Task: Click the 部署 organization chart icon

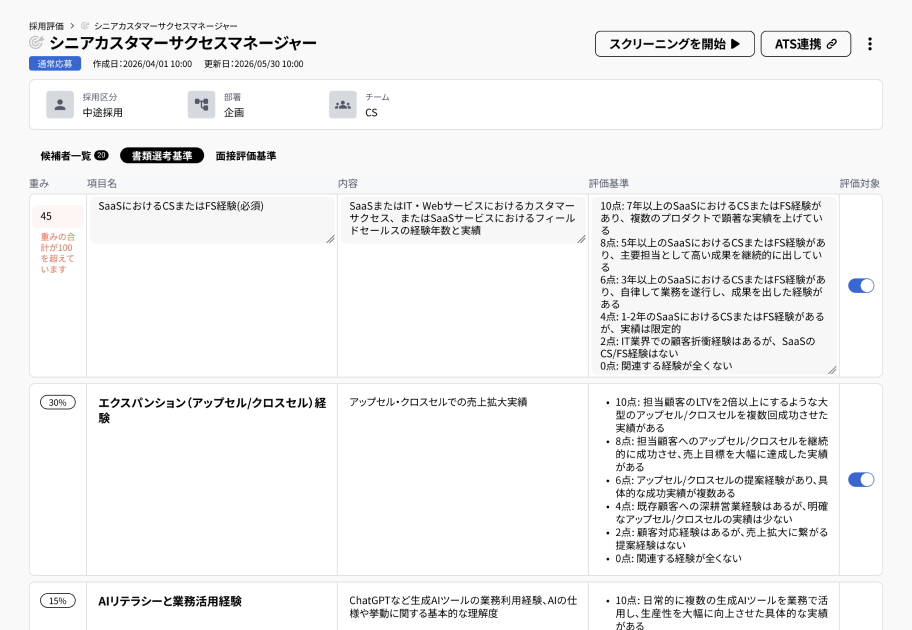Action: [201, 105]
